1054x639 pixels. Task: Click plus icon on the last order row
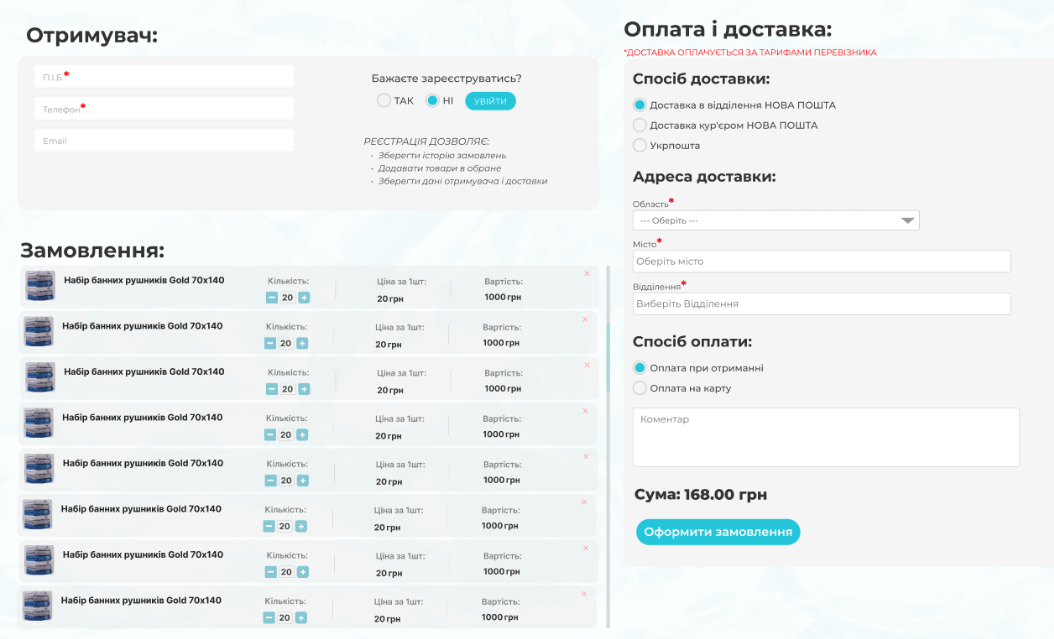[301, 618]
